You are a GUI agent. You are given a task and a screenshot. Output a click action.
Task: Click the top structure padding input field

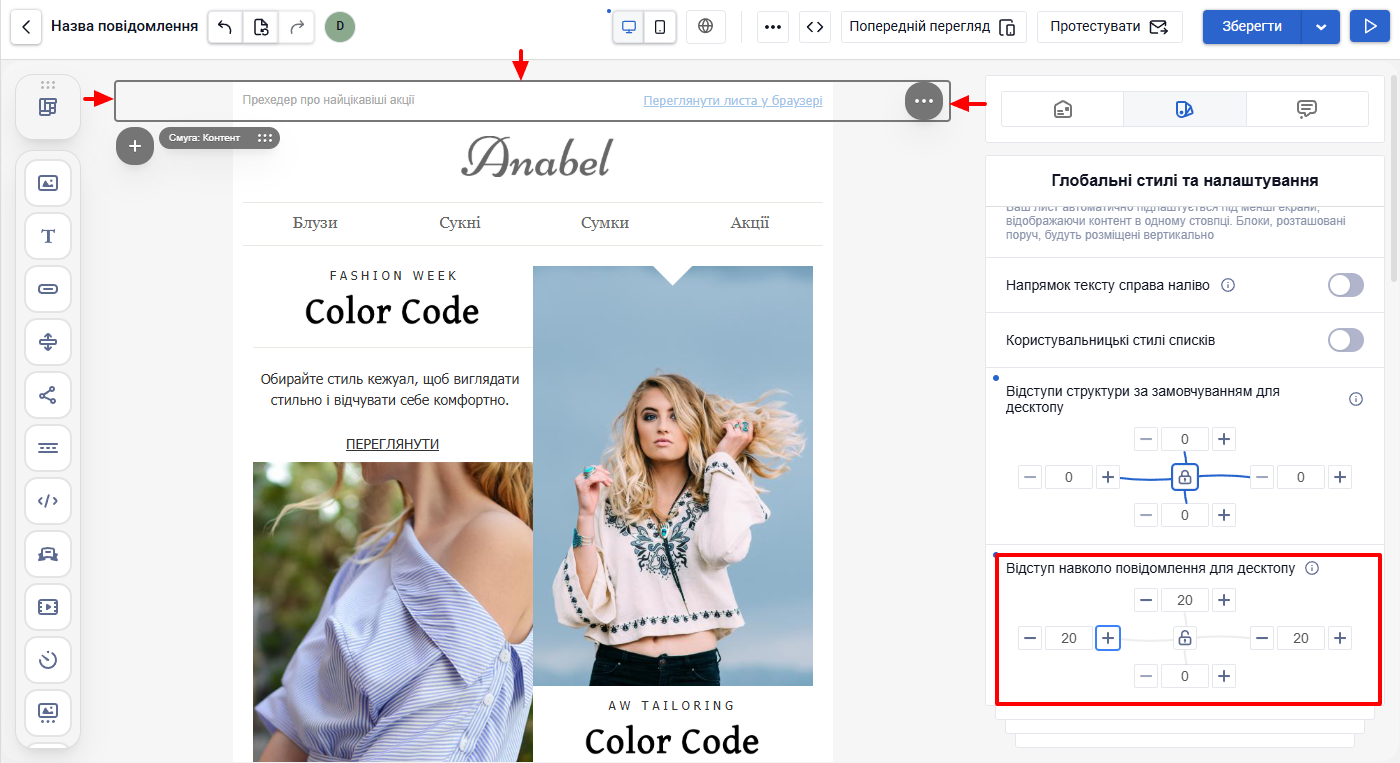(x=1185, y=439)
